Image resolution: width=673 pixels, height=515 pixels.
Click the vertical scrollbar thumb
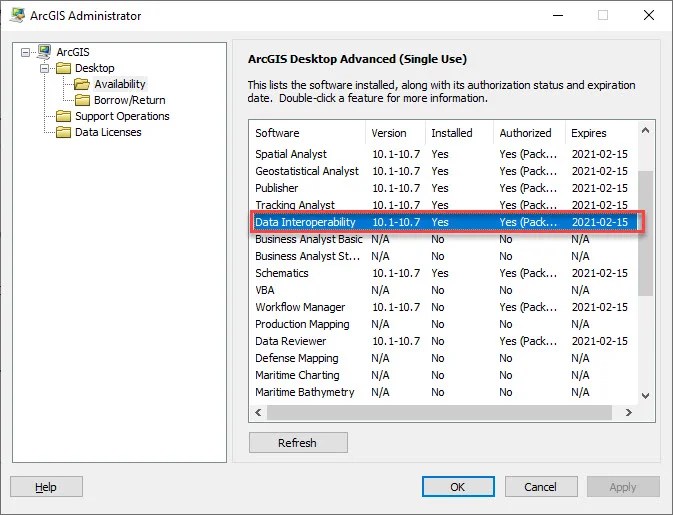[645, 233]
